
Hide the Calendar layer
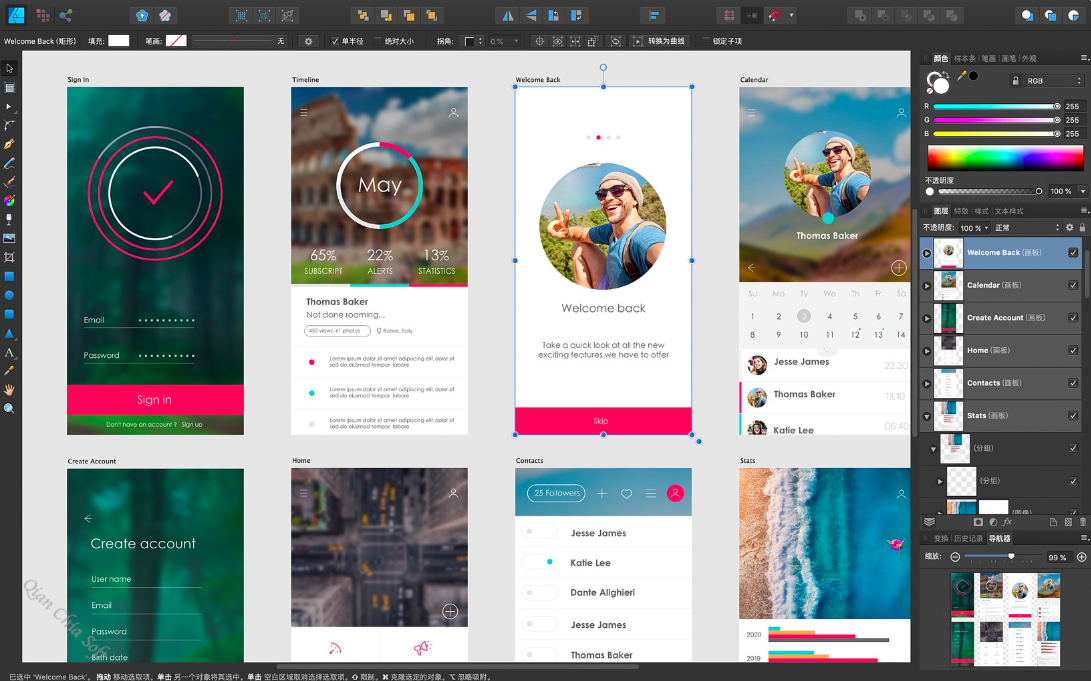(x=1073, y=285)
